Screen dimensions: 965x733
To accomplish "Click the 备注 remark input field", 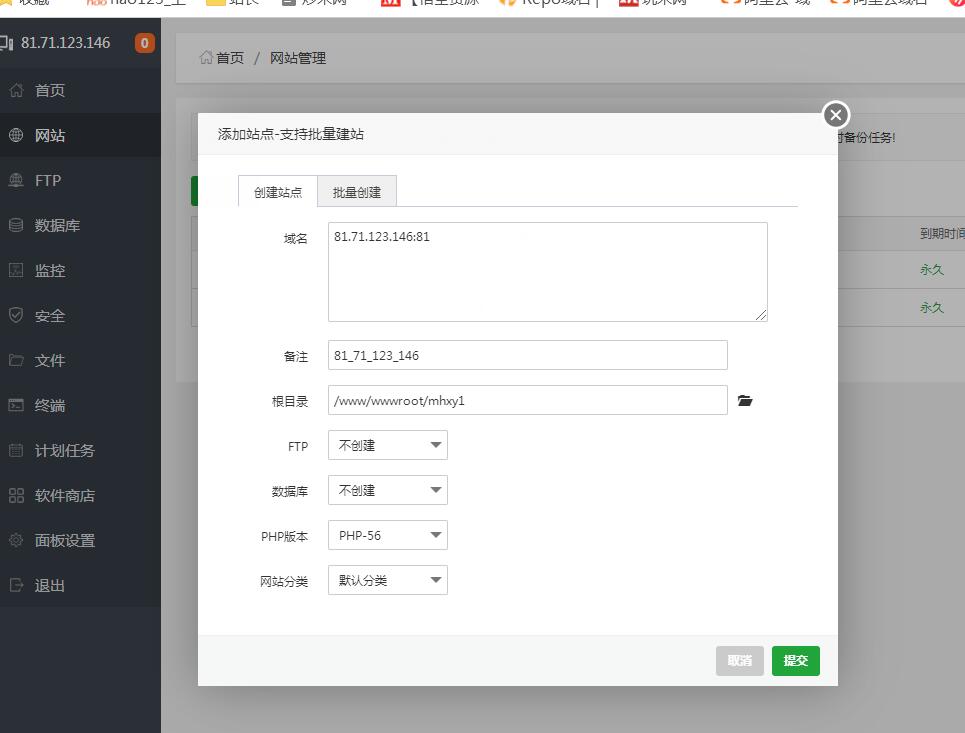I will pos(527,356).
